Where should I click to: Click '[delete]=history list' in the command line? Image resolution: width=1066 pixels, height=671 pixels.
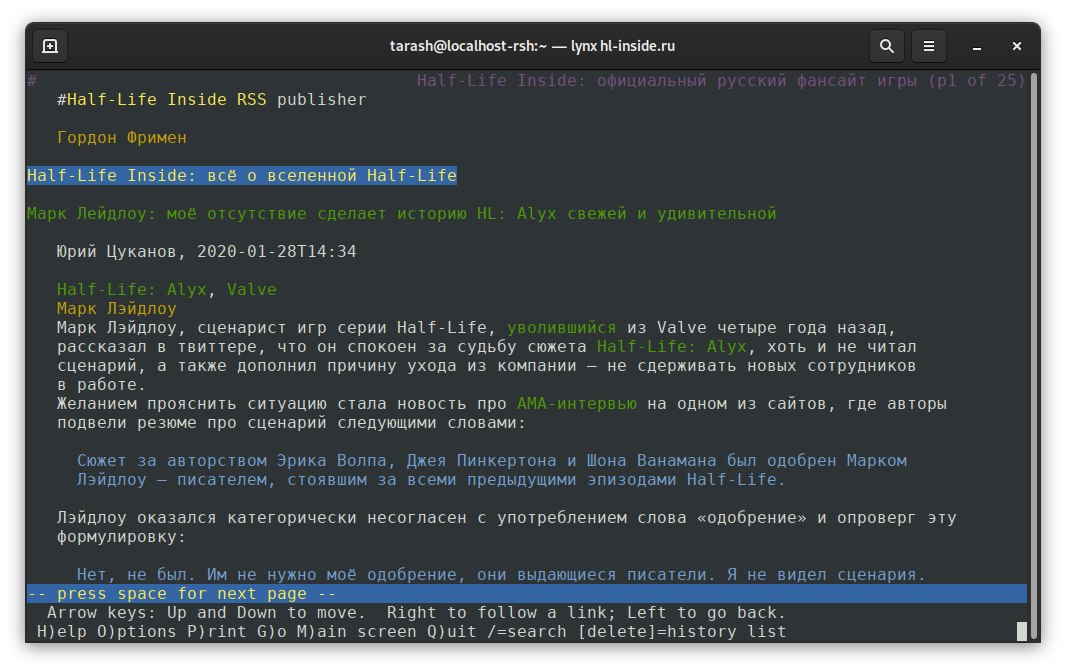(x=682, y=632)
